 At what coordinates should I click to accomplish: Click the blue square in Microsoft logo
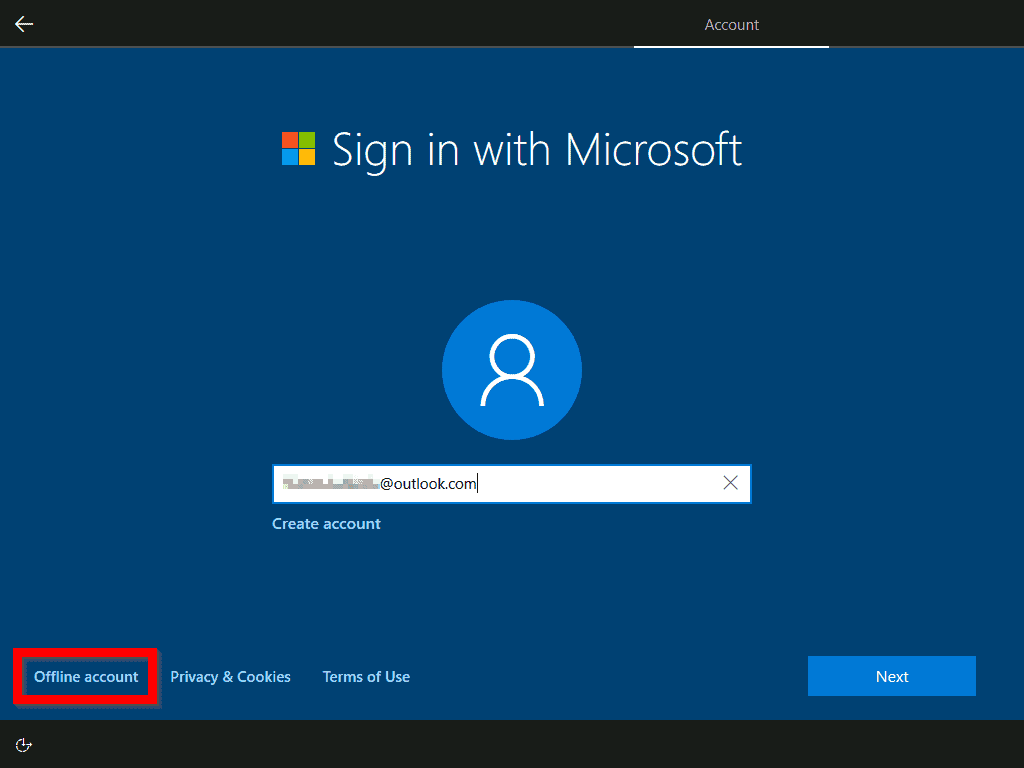coord(289,158)
